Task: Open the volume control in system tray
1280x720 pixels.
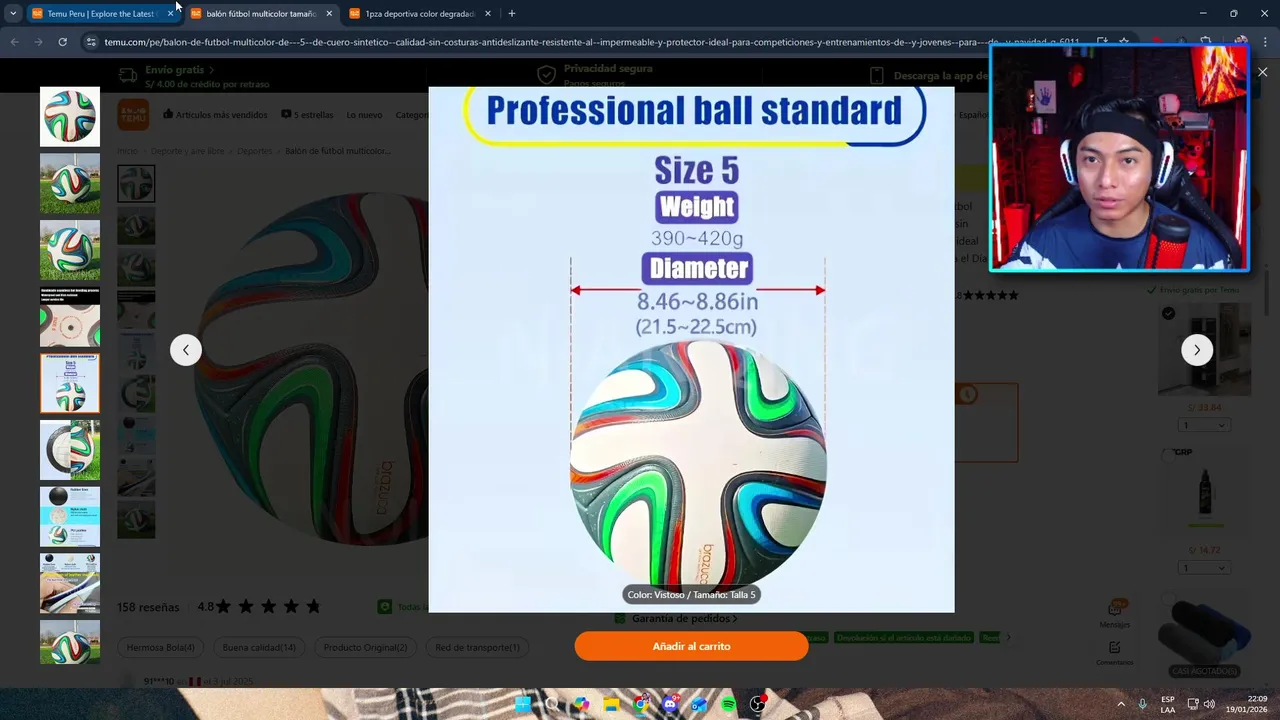Action: pyautogui.click(x=1209, y=704)
